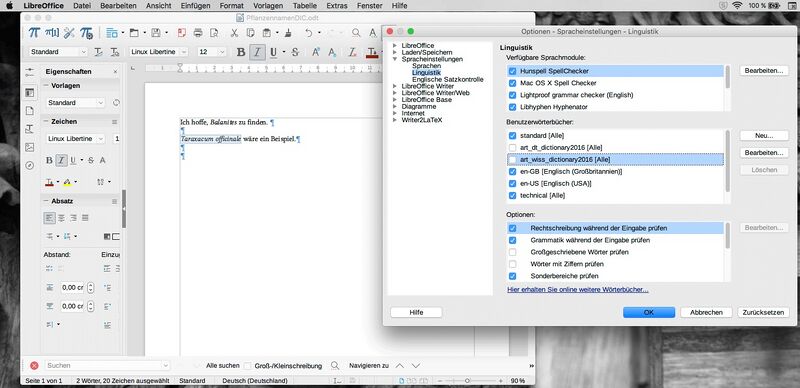Viewport: 800px width, 388px height.
Task: Open the sidebar Page tab icon
Action: point(30,111)
